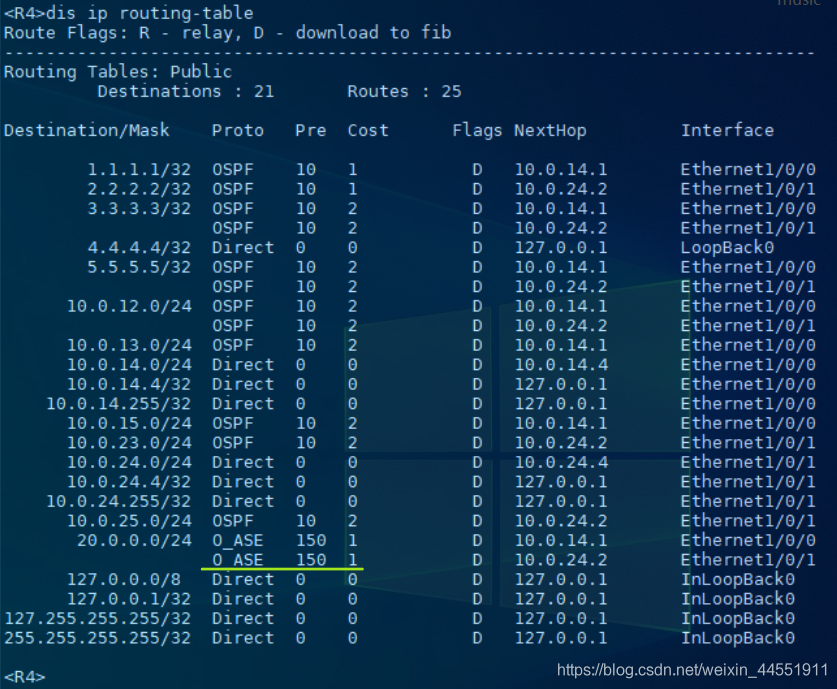Screen dimensions: 837x689
Task: Select the Destination/Mask column header
Action: click(x=87, y=130)
